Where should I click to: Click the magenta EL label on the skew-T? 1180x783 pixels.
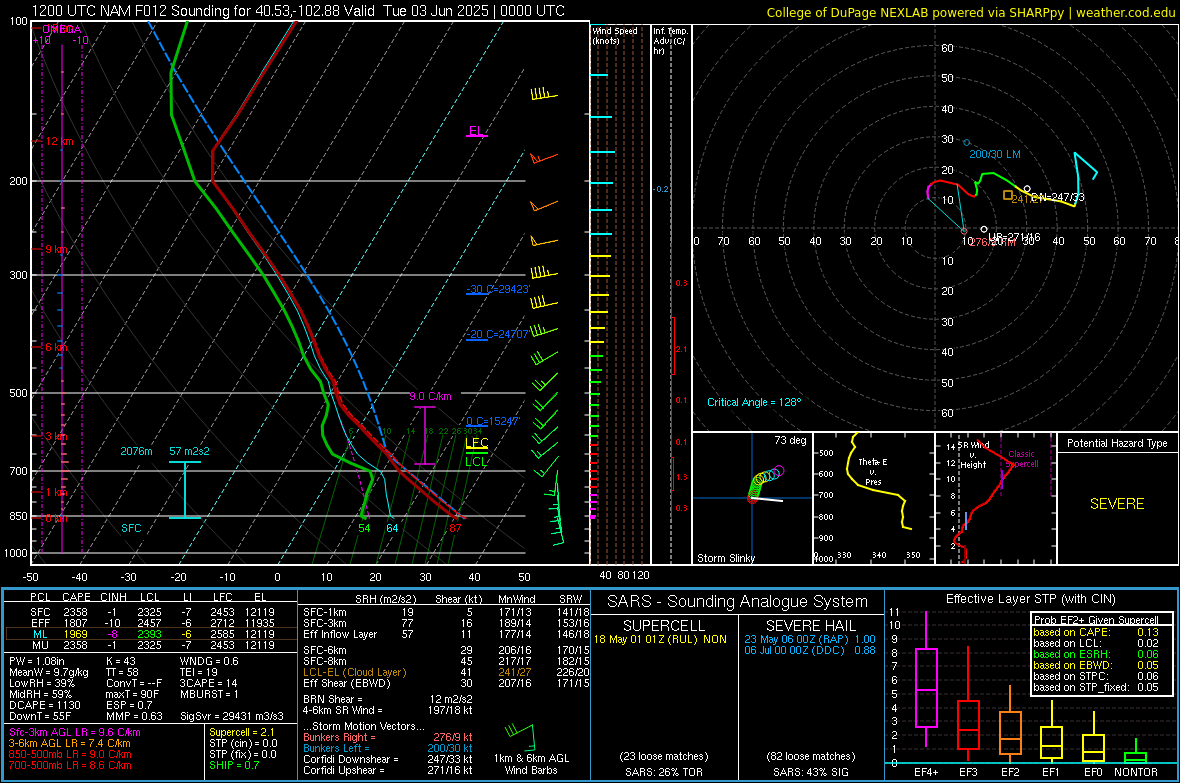pyautogui.click(x=476, y=131)
